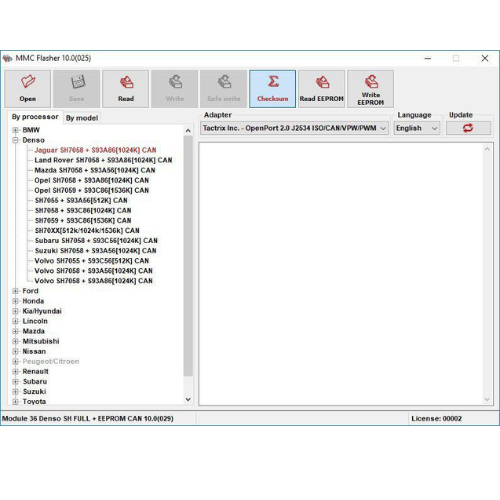Expand the Suzuki tree node

[15, 392]
